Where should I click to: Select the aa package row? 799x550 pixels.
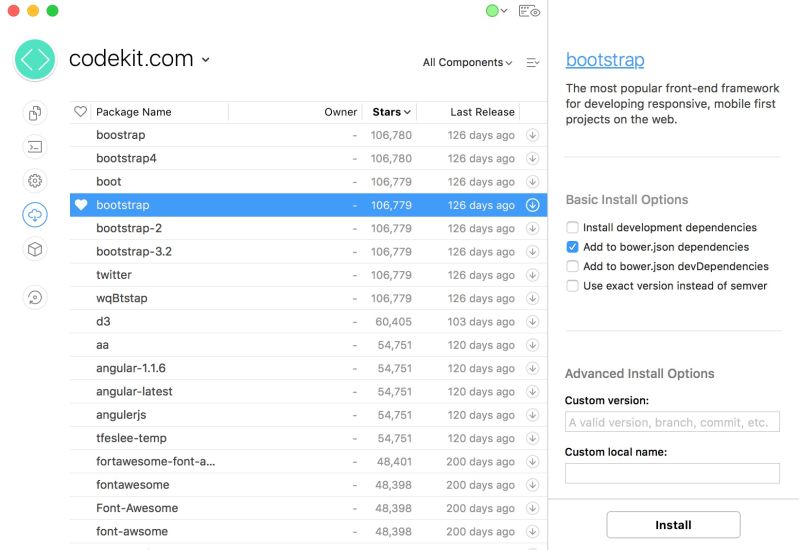(x=308, y=345)
